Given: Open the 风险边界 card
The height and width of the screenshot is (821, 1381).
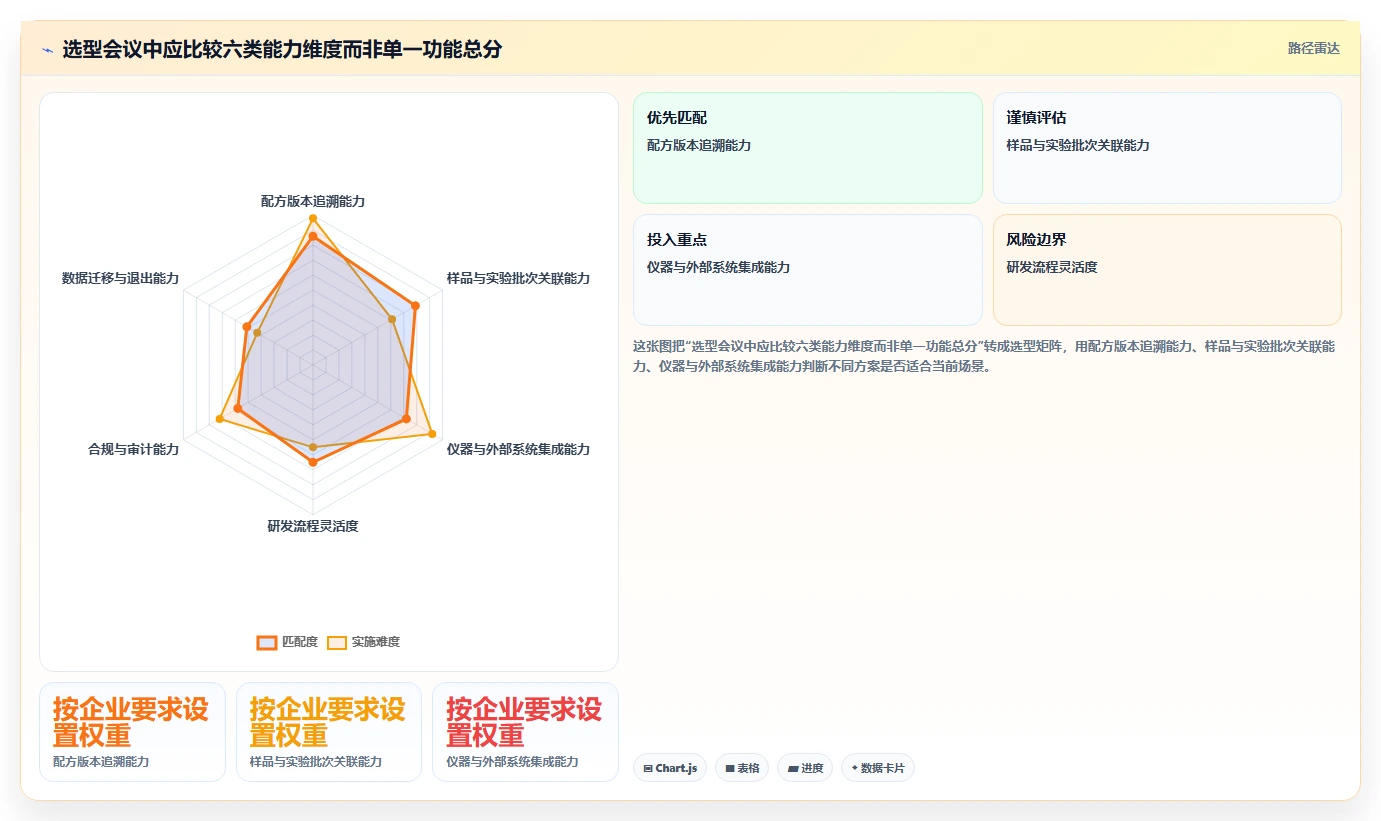Looking at the screenshot, I should coord(1167,270).
